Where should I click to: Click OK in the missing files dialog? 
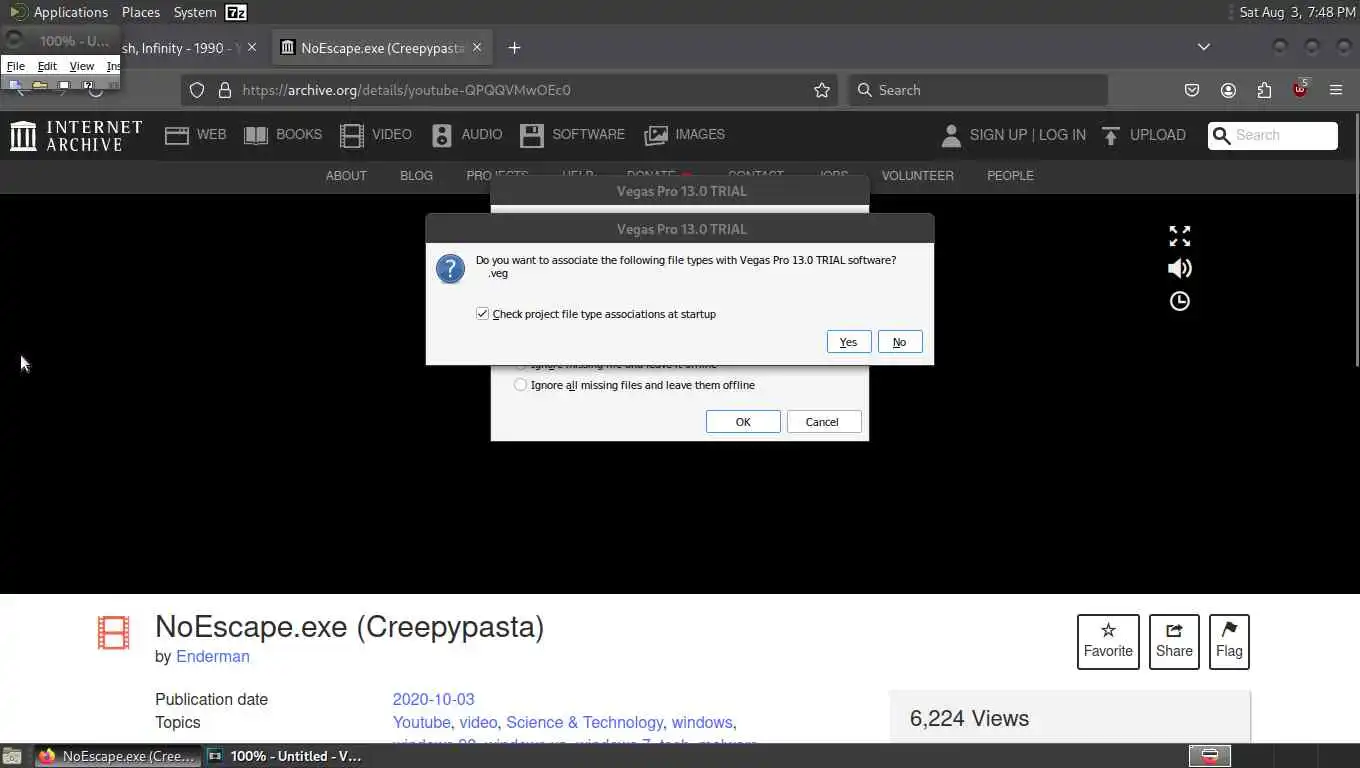(x=743, y=422)
